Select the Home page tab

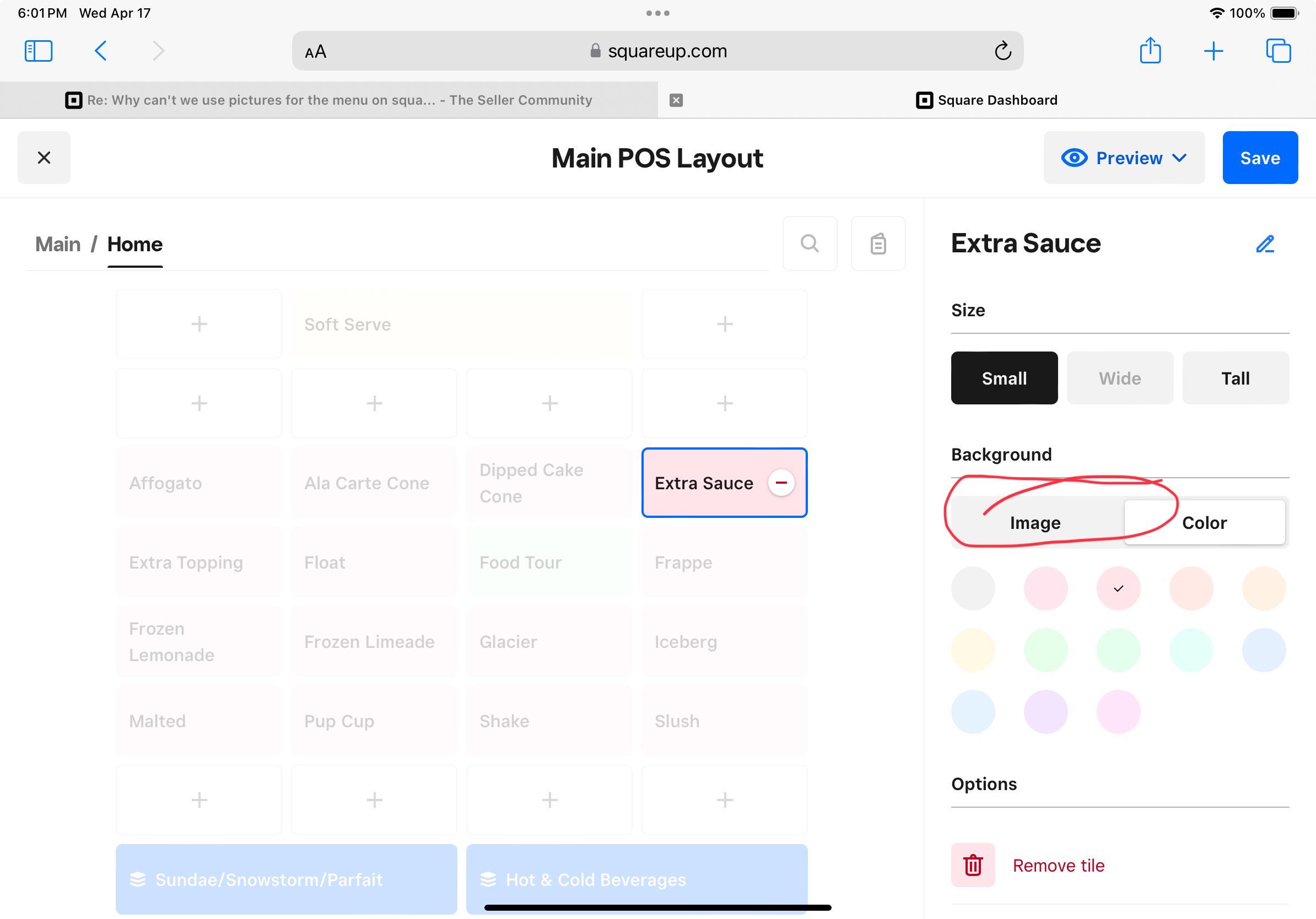[x=134, y=244]
